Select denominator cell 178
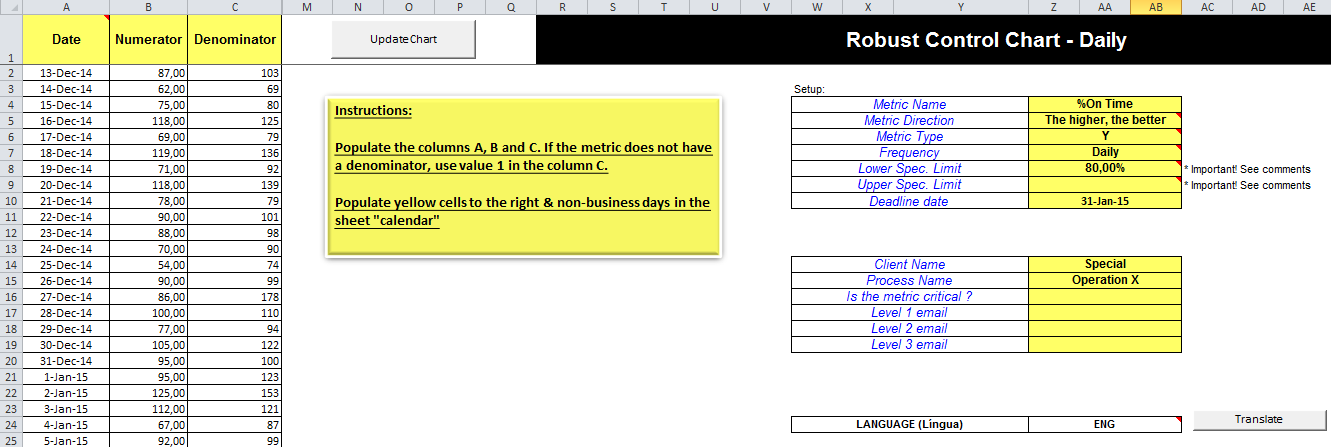This screenshot has width=1331, height=447. point(235,296)
